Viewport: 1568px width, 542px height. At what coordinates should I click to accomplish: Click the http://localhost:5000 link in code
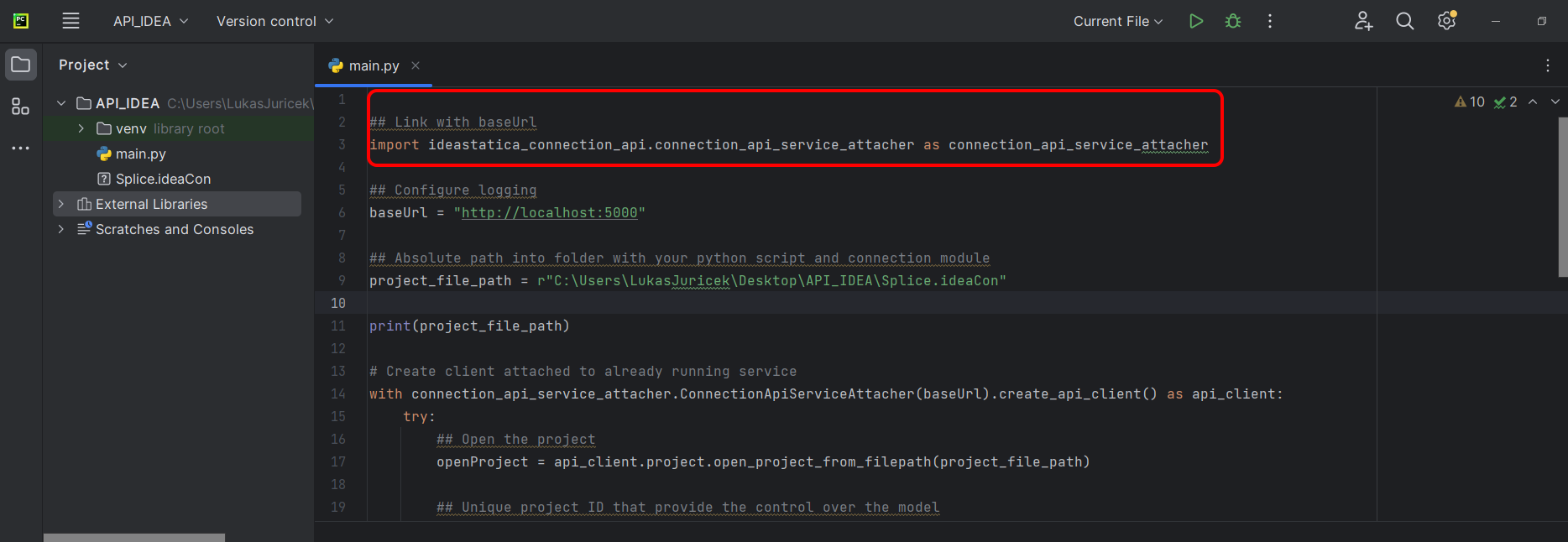click(x=549, y=213)
